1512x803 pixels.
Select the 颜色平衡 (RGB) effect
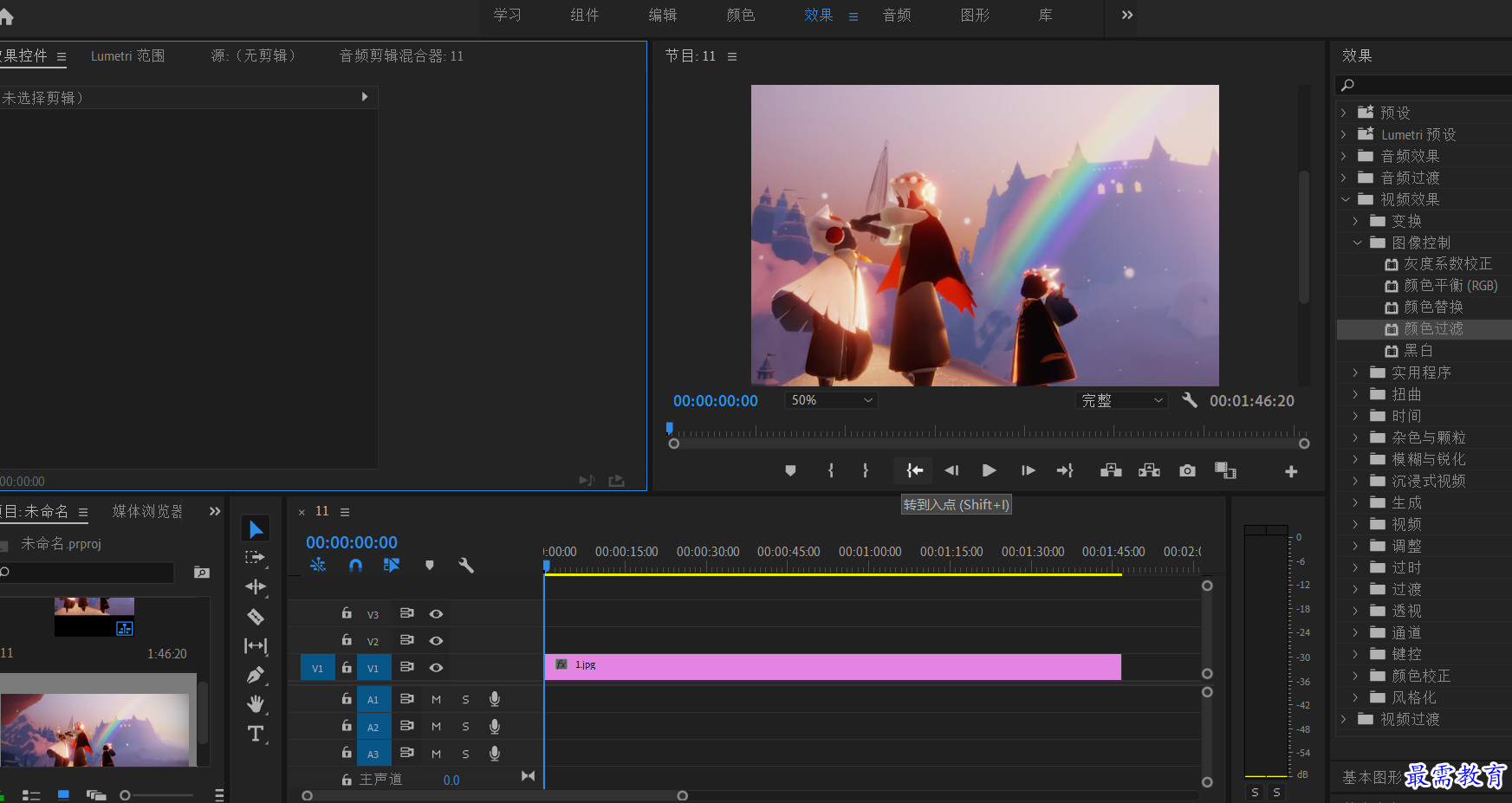(1450, 286)
